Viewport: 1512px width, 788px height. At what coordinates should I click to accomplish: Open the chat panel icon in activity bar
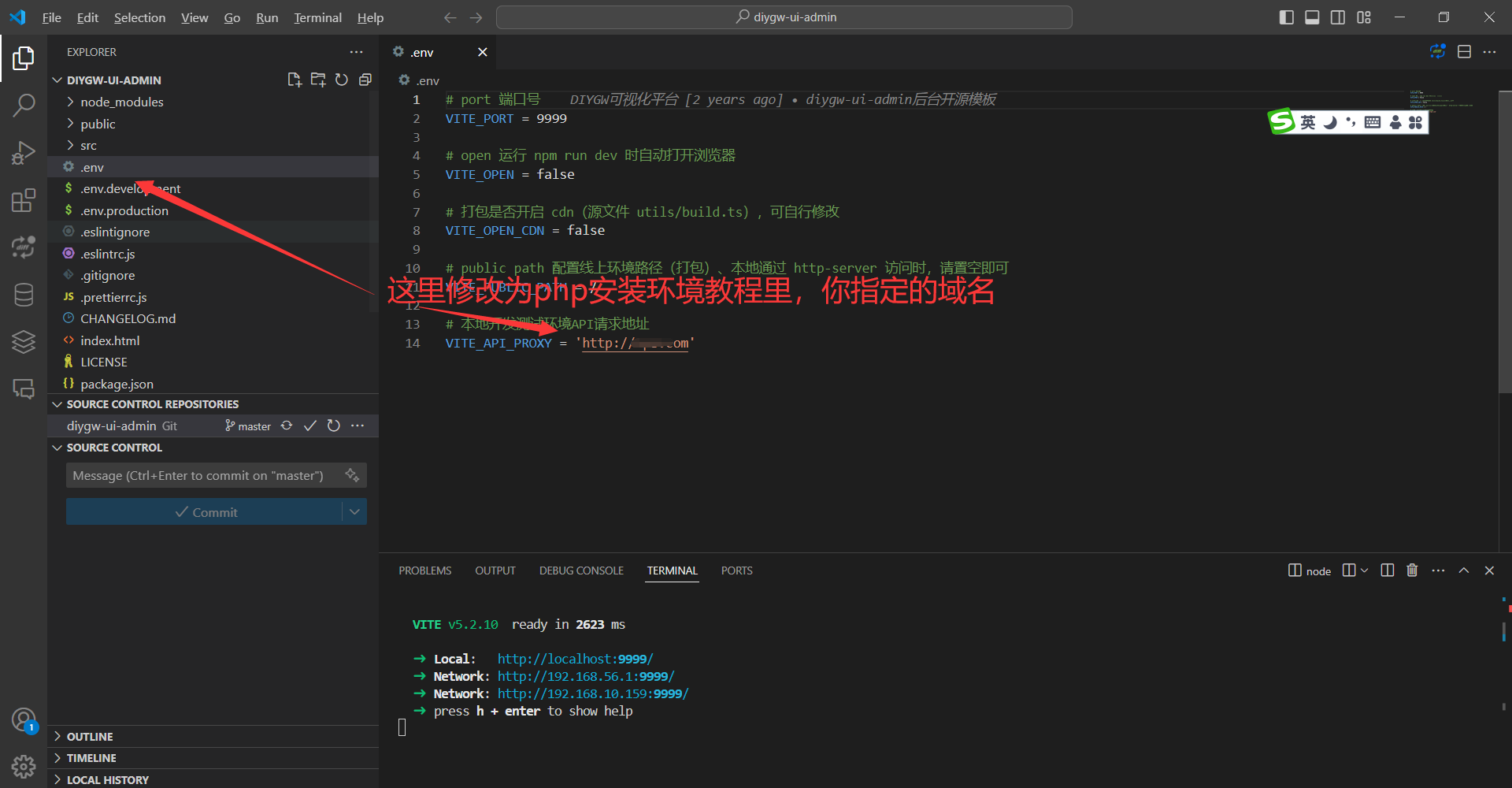click(x=24, y=388)
